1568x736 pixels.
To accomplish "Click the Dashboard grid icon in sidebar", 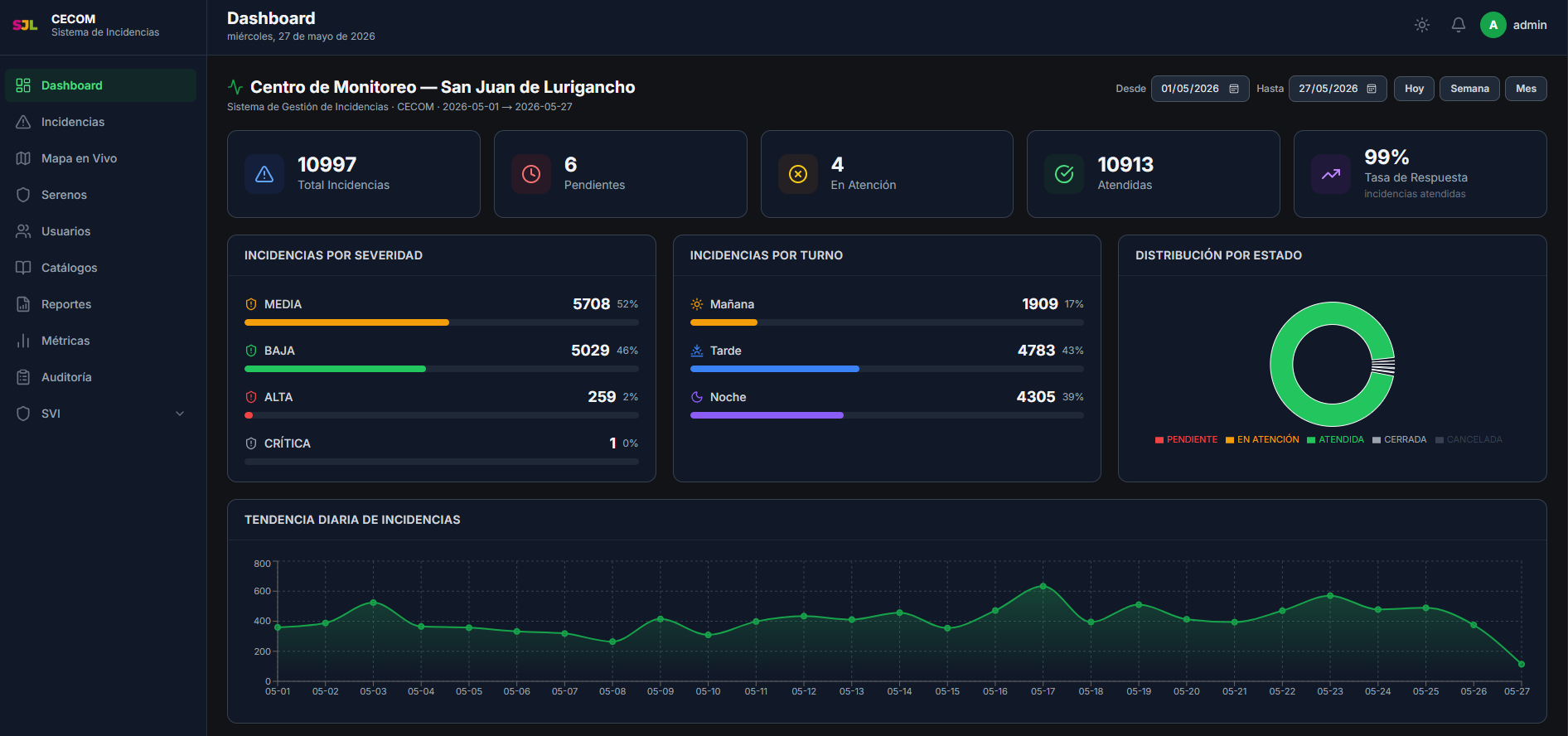I will 23,85.
